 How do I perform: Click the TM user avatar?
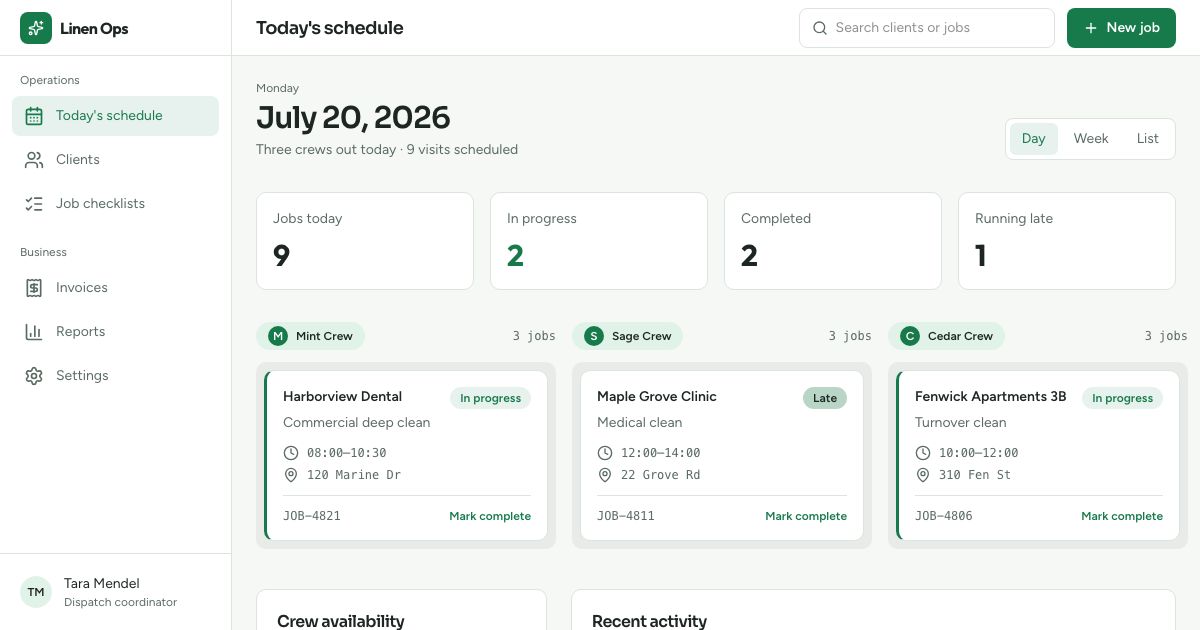[x=36, y=592]
